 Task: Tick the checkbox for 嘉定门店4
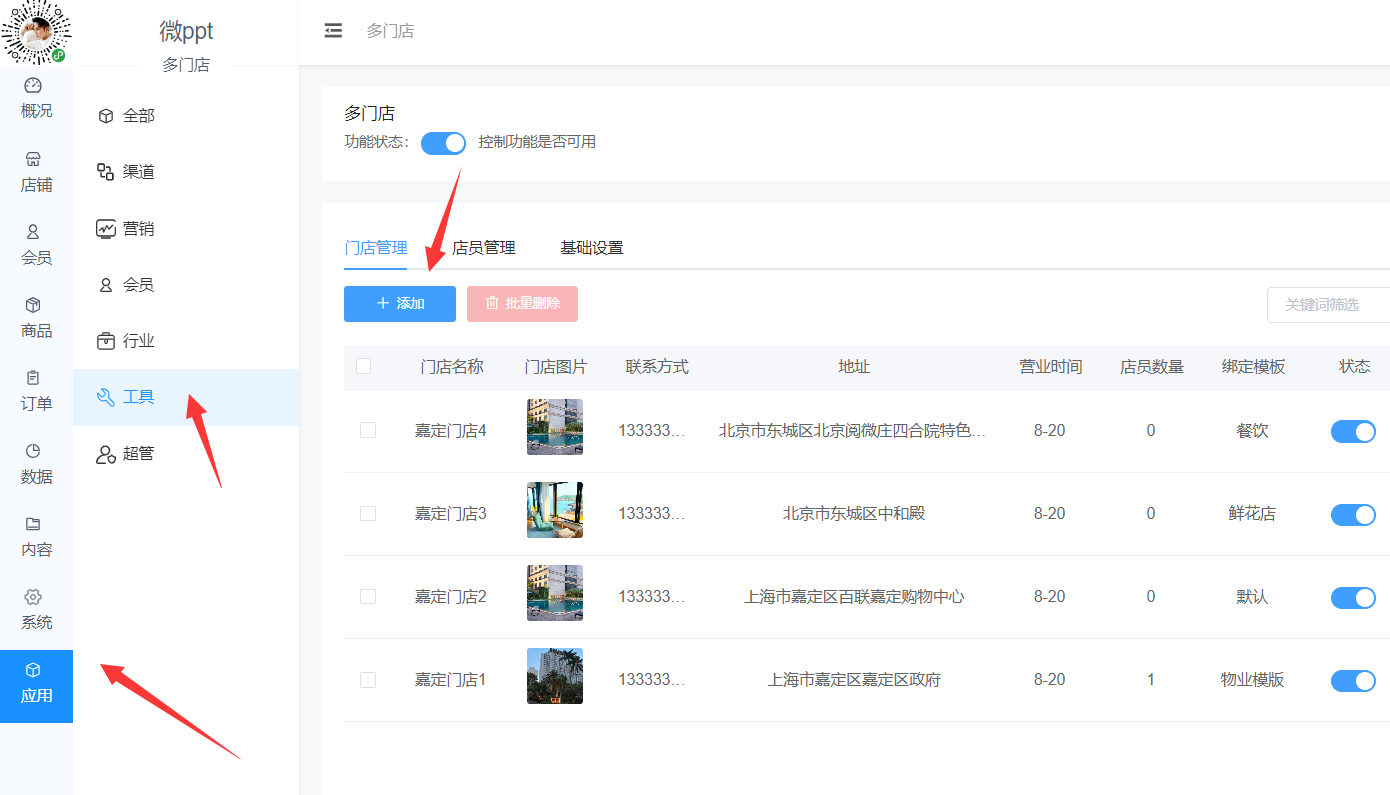[x=368, y=430]
